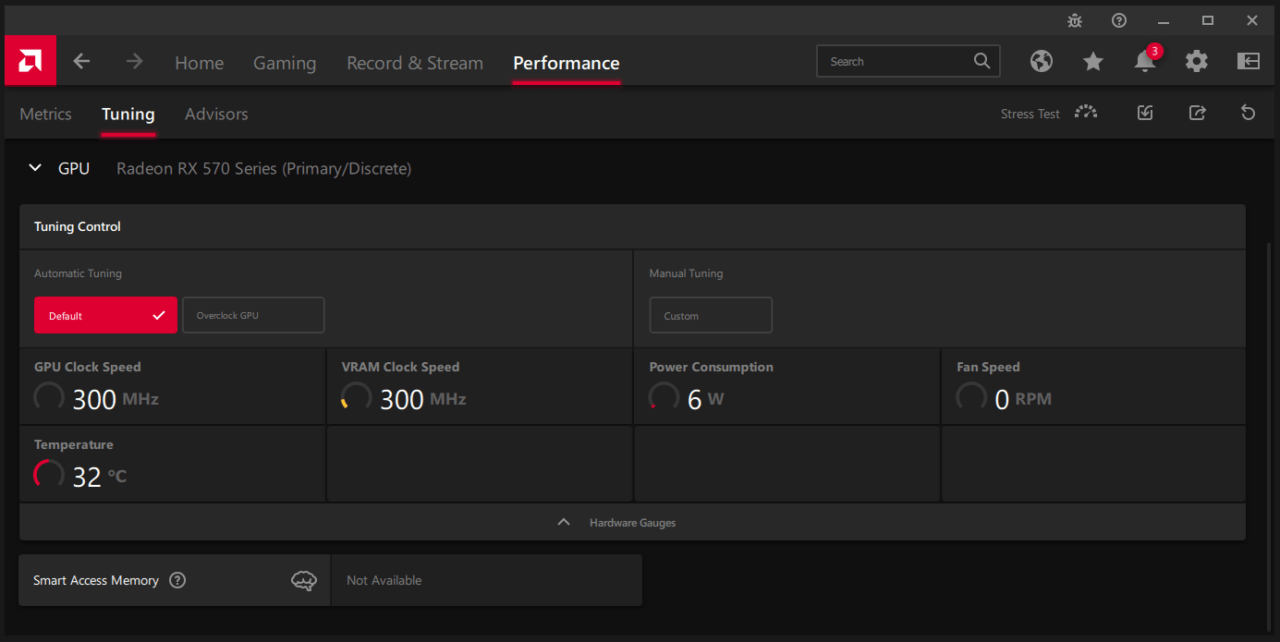
Task: Click into the Search field
Action: pyautogui.click(x=895, y=62)
